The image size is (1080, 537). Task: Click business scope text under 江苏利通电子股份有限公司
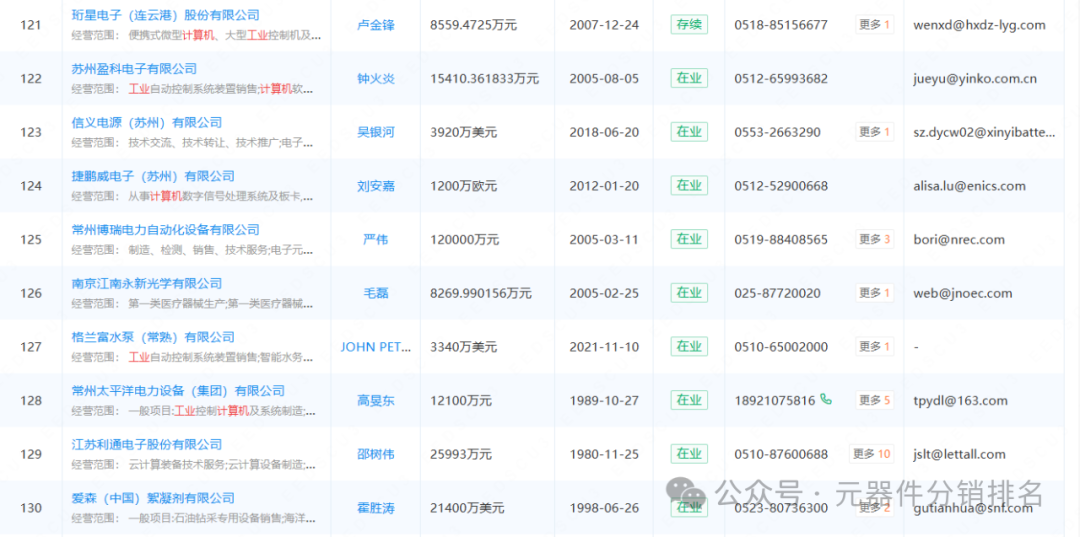tap(196, 465)
